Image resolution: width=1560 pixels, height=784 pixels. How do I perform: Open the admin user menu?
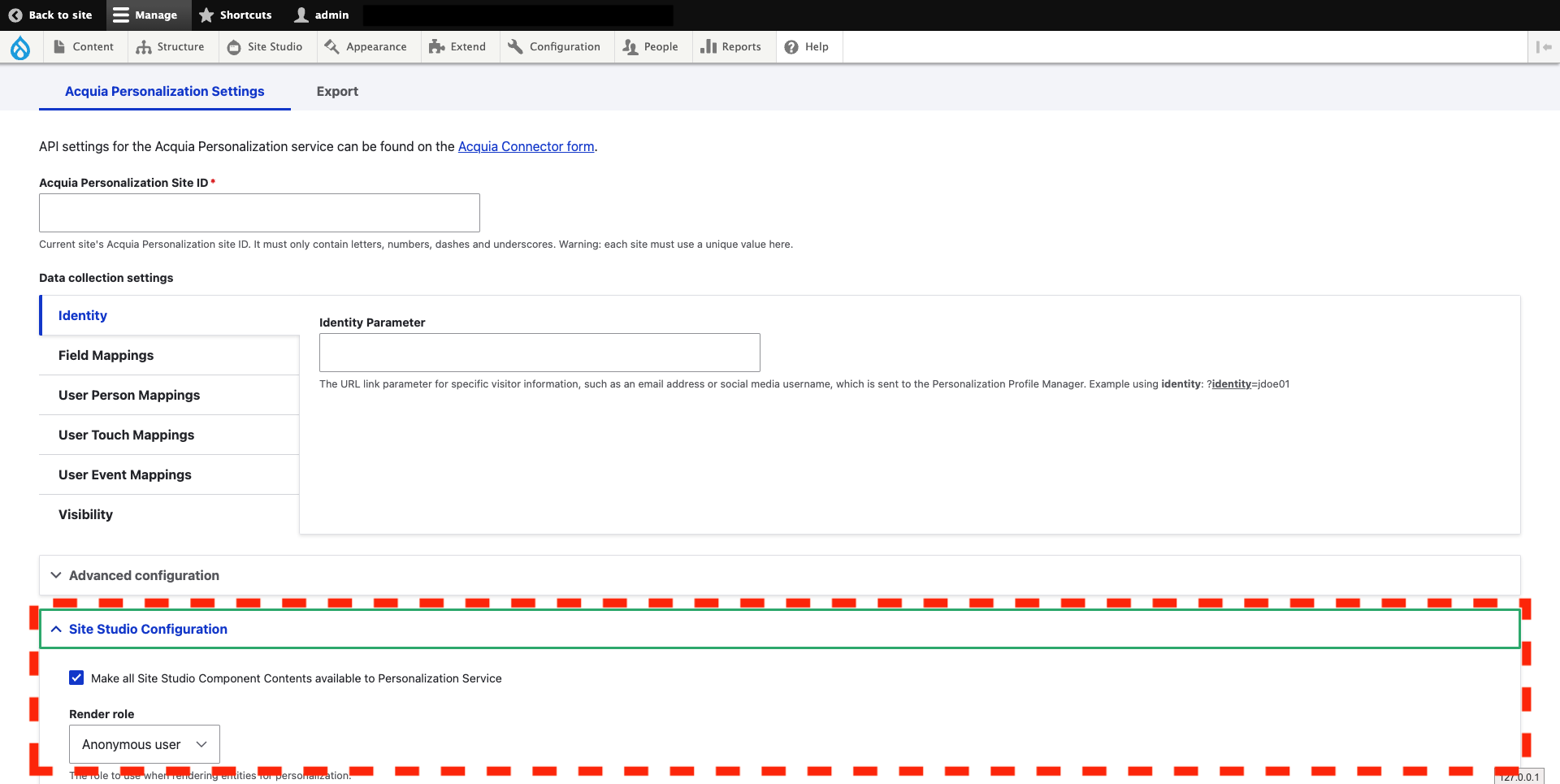pos(323,15)
